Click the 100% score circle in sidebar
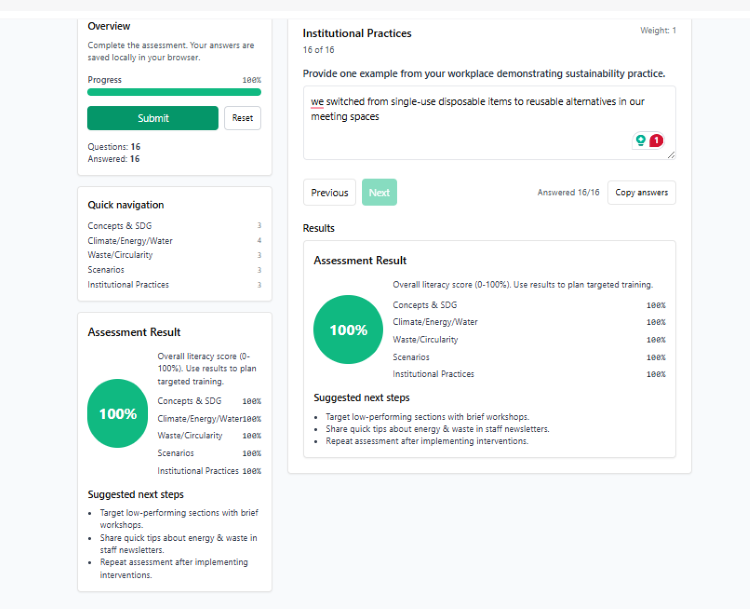The image size is (750, 609). [117, 413]
